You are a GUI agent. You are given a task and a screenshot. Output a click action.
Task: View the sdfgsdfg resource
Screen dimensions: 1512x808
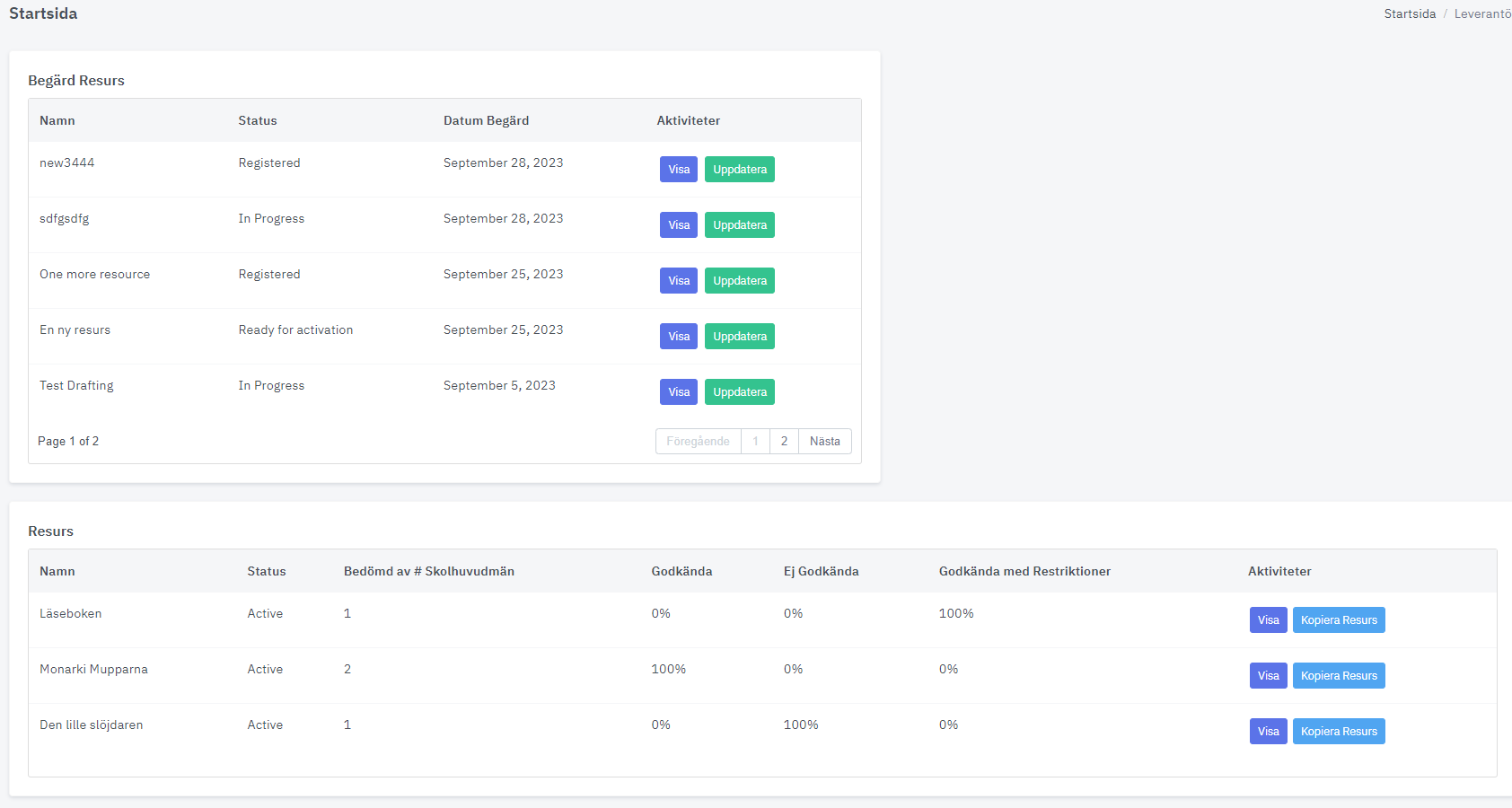pos(679,225)
